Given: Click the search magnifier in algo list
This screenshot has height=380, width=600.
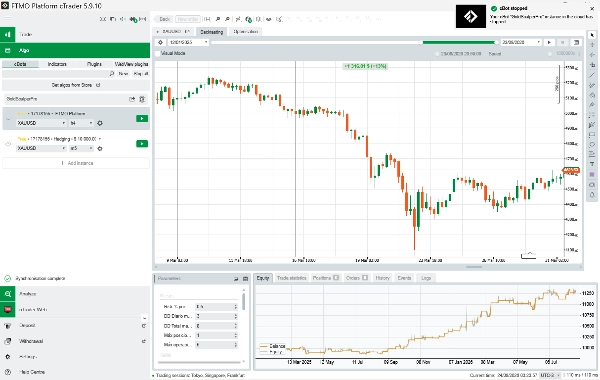Looking at the screenshot, I should (112, 73).
